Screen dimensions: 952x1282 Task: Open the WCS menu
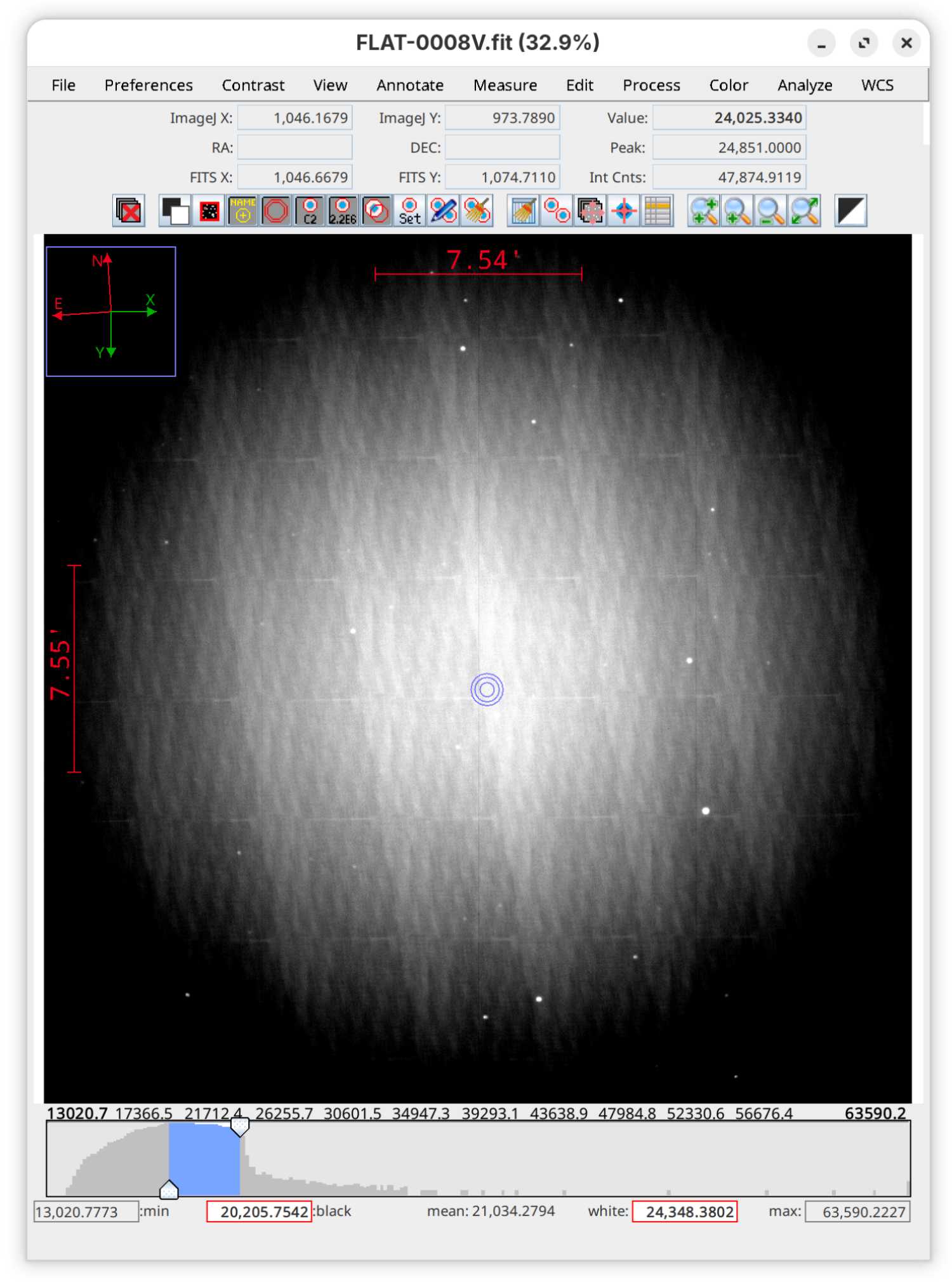coord(876,85)
